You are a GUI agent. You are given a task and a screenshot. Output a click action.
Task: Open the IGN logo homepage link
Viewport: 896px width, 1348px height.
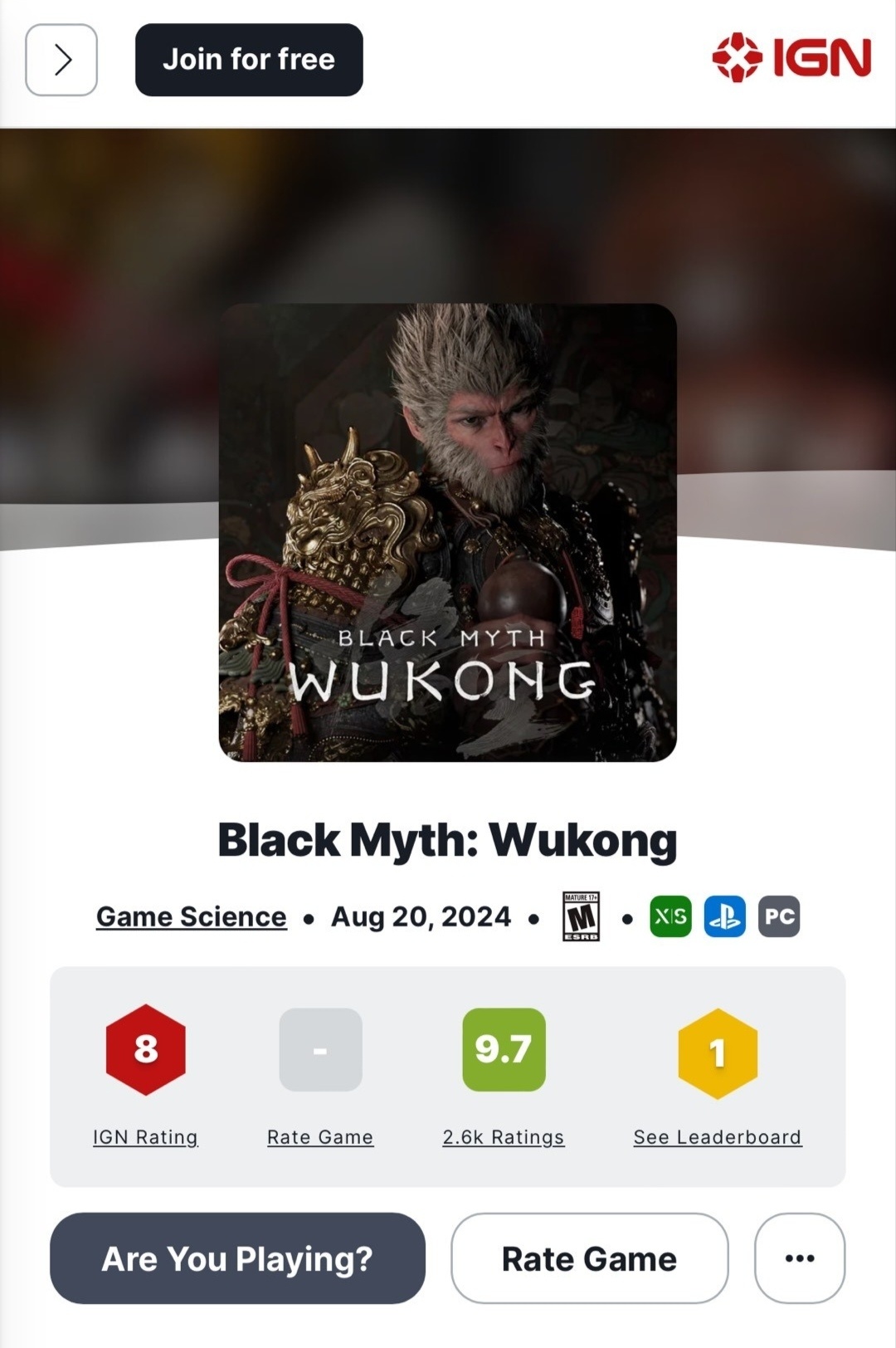click(x=791, y=57)
